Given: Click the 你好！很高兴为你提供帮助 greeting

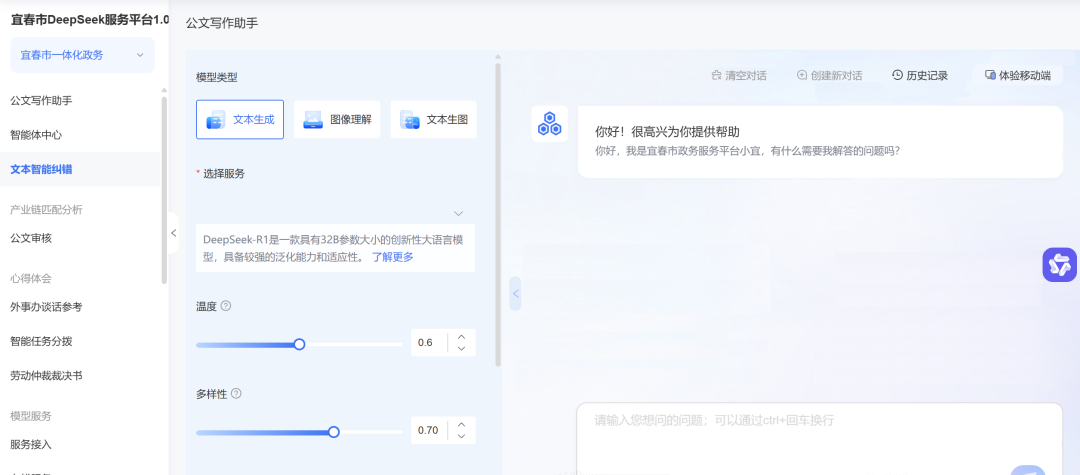Looking at the screenshot, I should 667,131.
